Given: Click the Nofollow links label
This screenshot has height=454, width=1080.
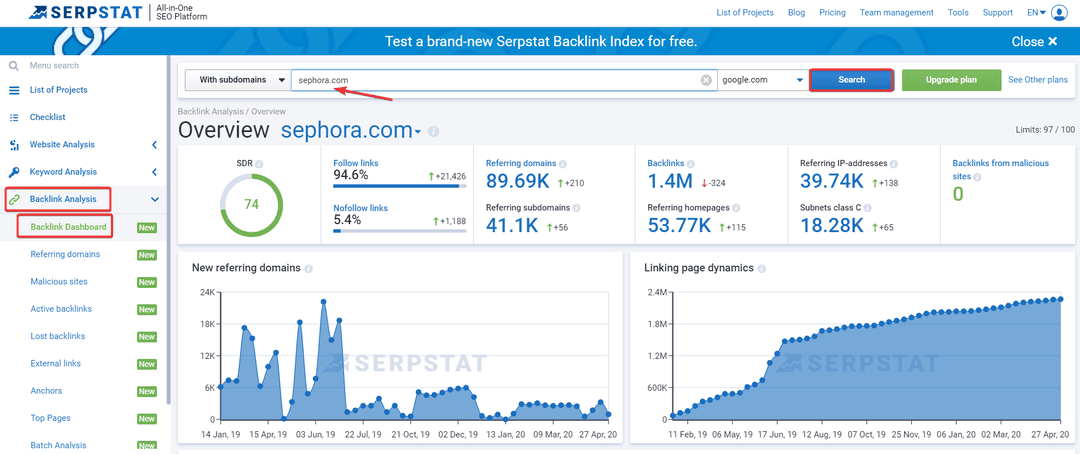Looking at the screenshot, I should click(360, 207).
